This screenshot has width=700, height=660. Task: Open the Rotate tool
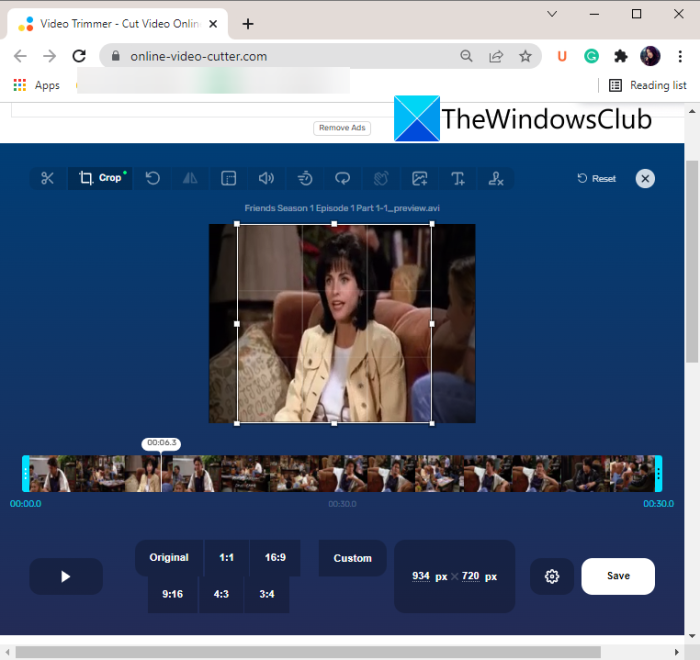153,178
